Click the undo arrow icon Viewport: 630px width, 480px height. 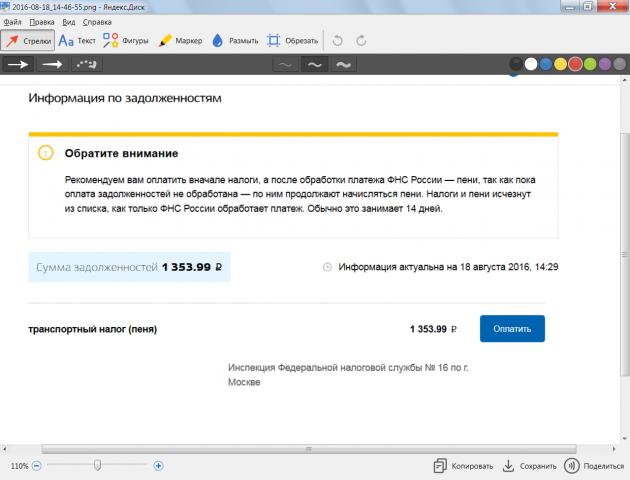coord(338,41)
